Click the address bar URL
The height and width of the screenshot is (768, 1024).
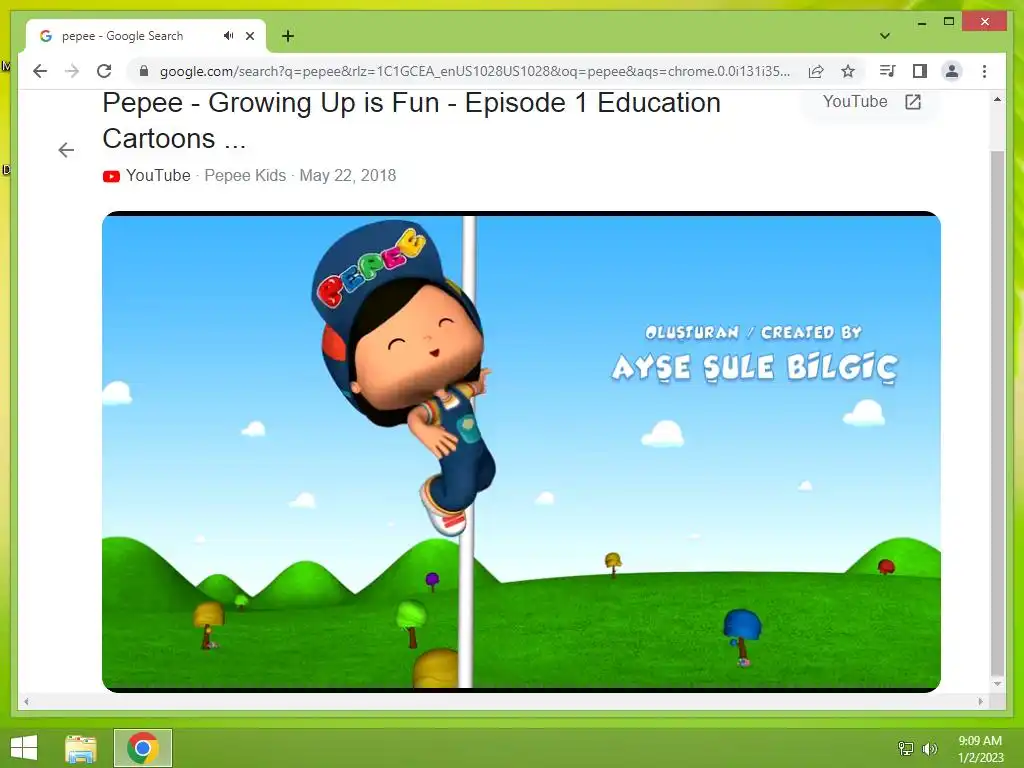[x=475, y=71]
